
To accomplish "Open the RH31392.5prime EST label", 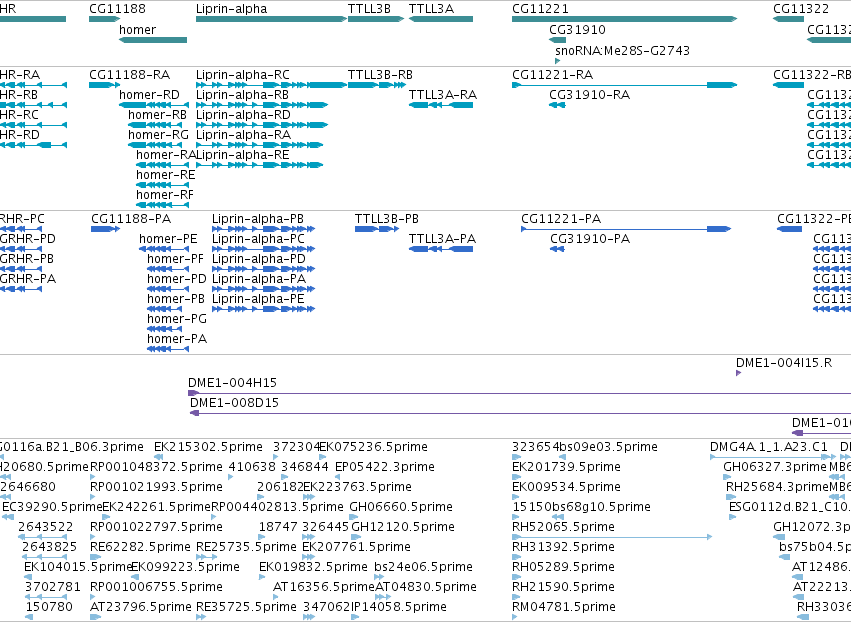I will click(563, 547).
